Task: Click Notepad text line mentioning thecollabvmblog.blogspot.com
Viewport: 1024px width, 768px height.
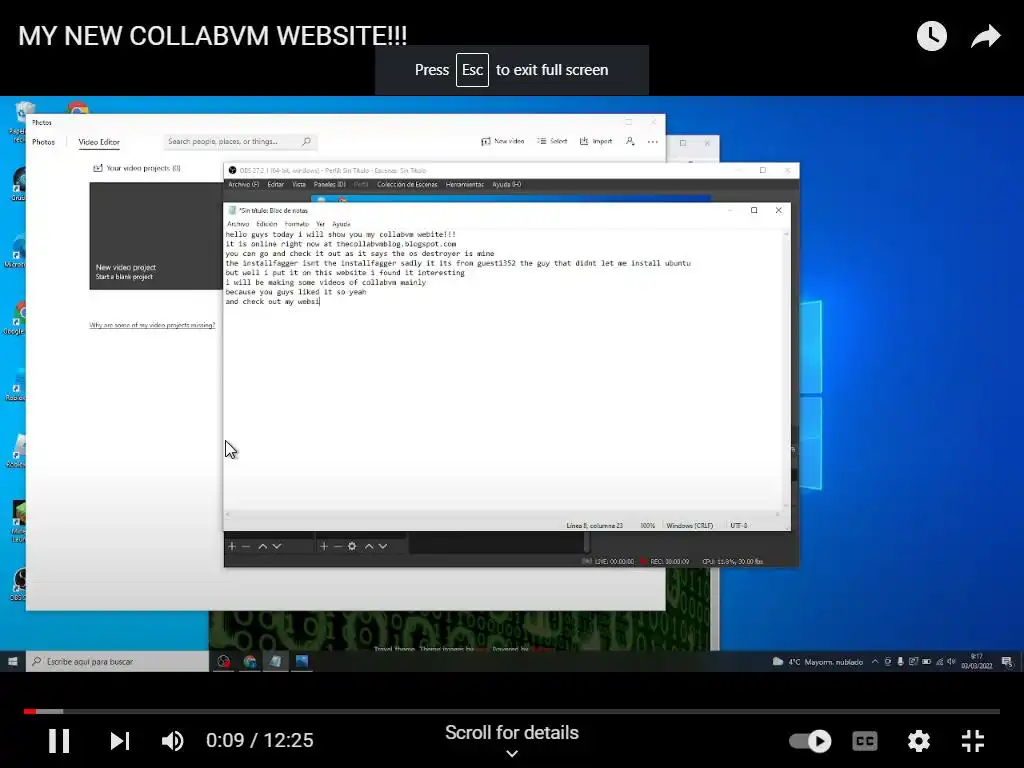Action: tap(341, 244)
